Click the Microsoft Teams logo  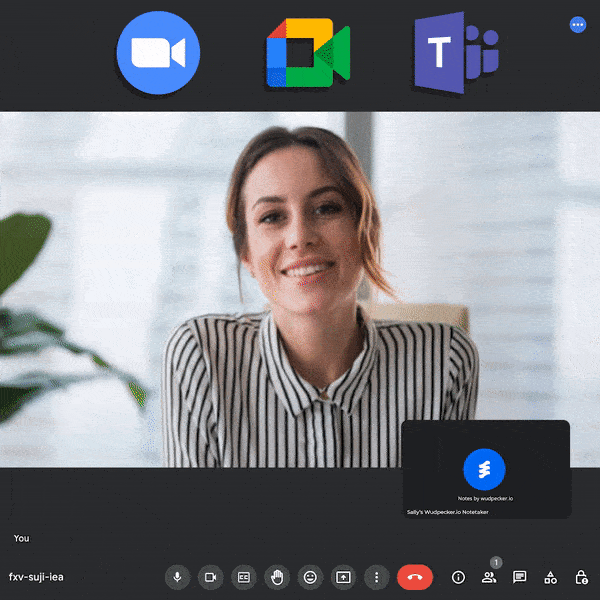[x=455, y=53]
